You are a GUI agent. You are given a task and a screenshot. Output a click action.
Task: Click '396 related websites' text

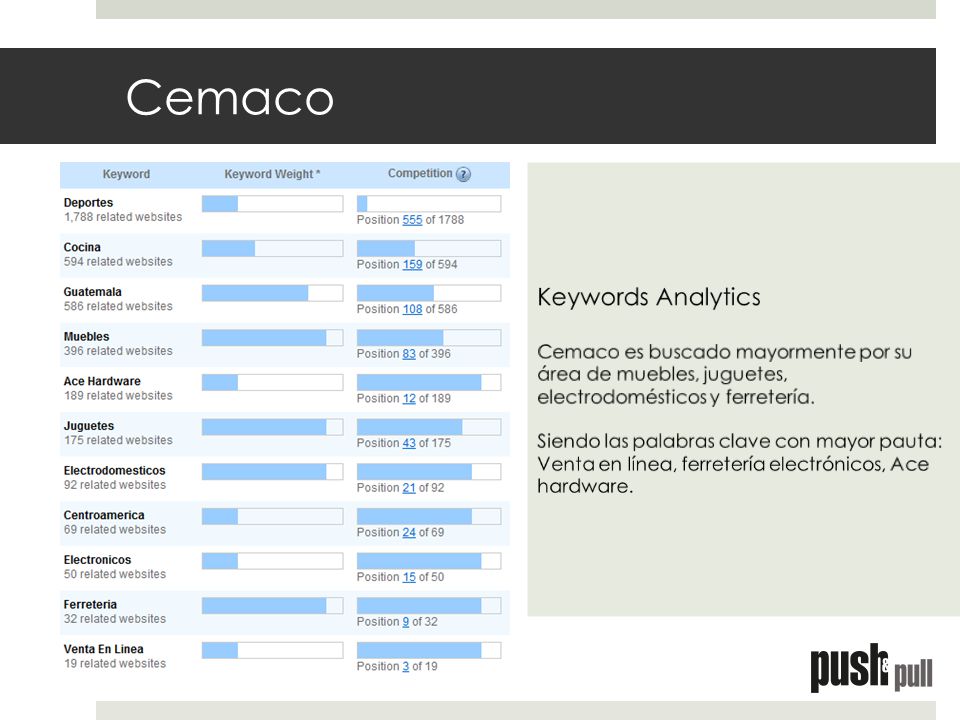click(118, 351)
